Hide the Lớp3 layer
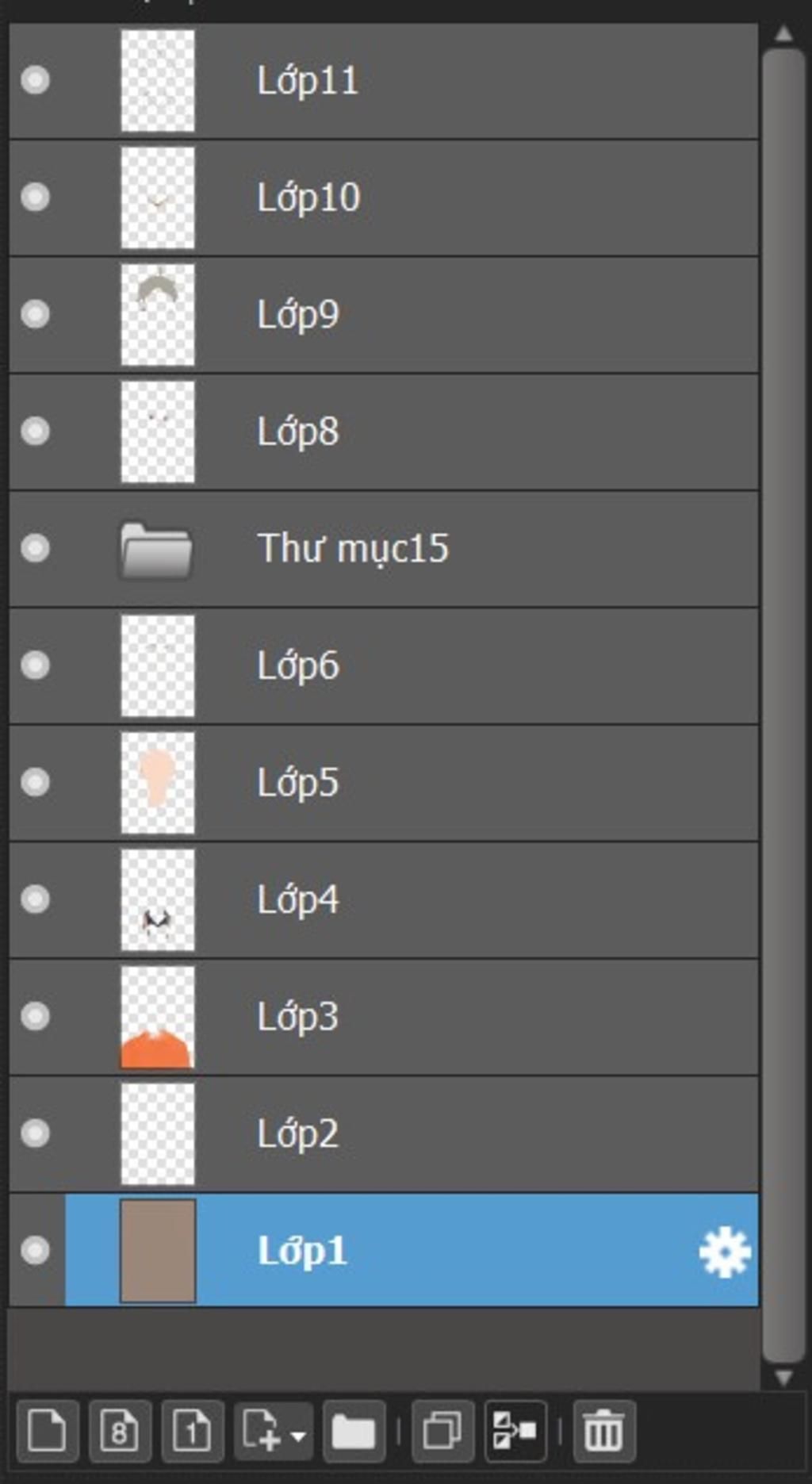 pyautogui.click(x=35, y=1016)
